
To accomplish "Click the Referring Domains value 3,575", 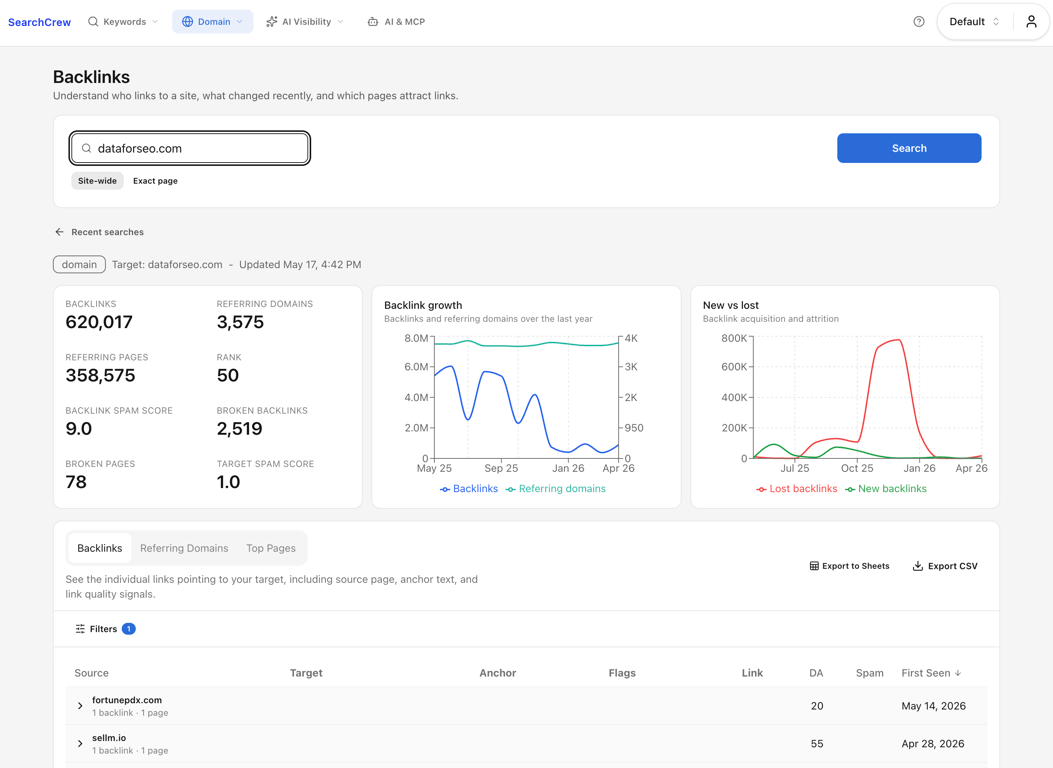I will [x=240, y=322].
